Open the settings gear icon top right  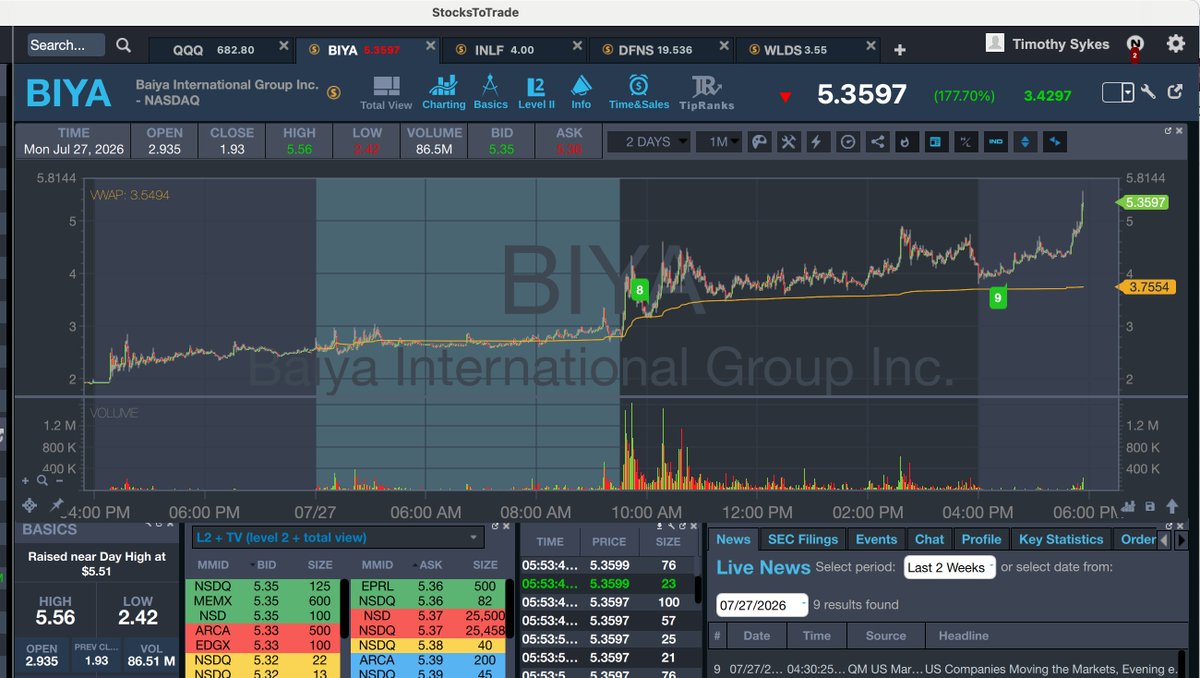coord(1176,43)
